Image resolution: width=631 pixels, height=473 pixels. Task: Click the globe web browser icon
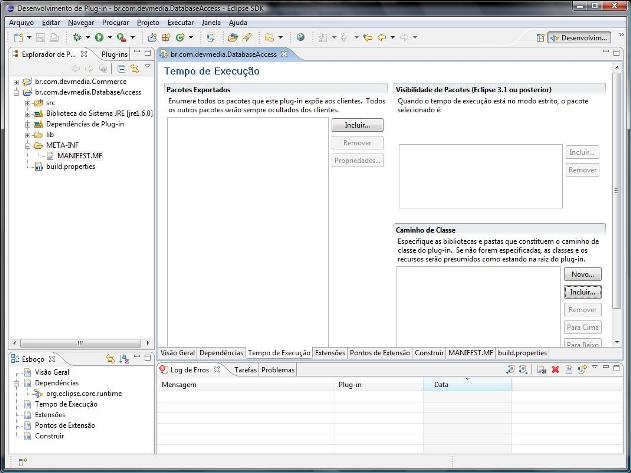(300, 37)
